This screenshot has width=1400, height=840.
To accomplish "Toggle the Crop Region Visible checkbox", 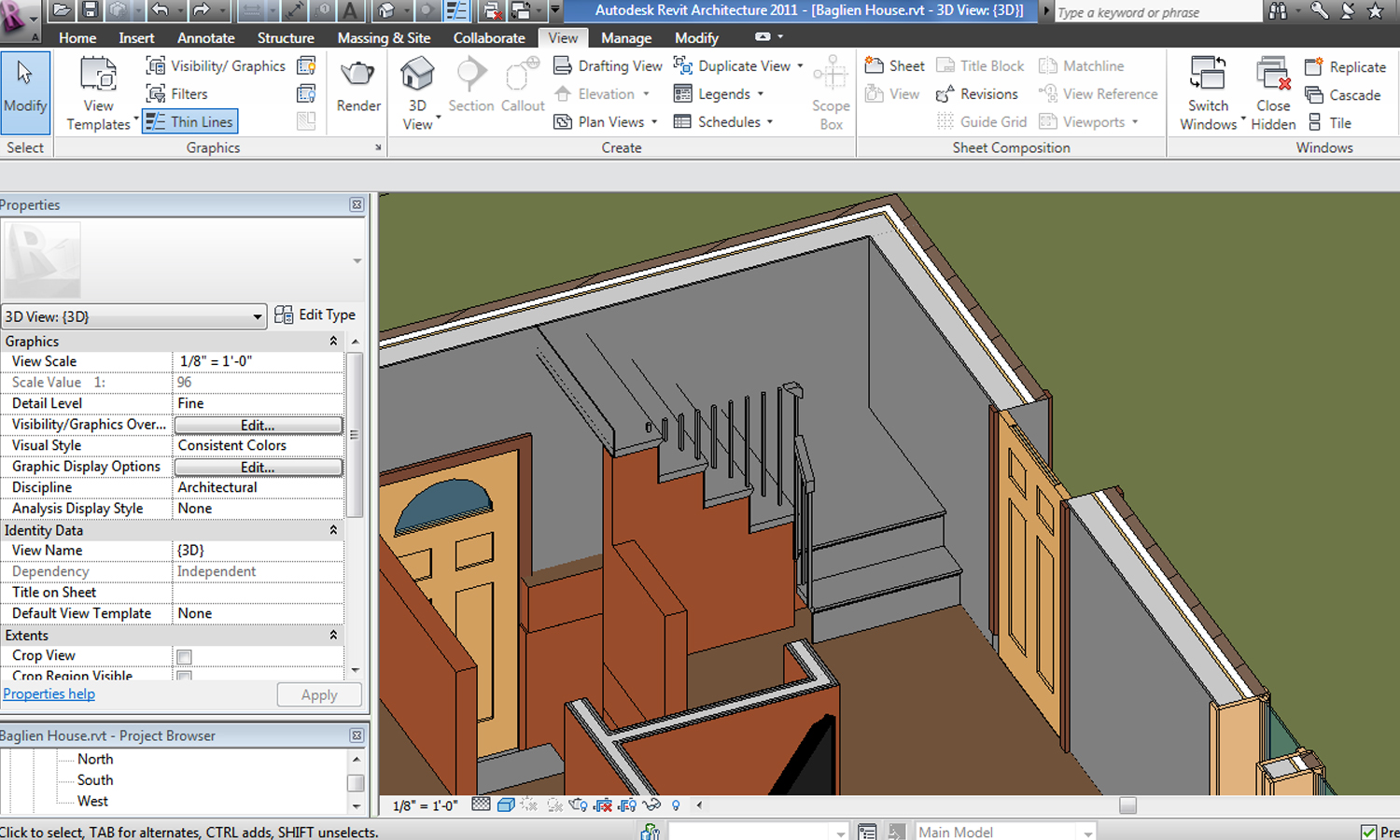I will tap(185, 676).
